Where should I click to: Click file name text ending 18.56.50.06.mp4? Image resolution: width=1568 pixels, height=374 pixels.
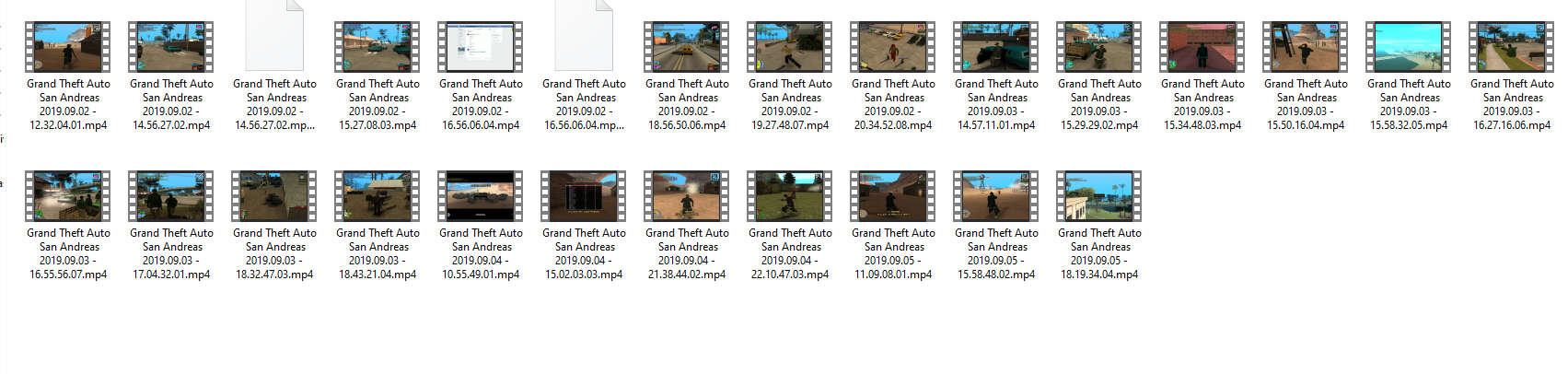point(687,104)
